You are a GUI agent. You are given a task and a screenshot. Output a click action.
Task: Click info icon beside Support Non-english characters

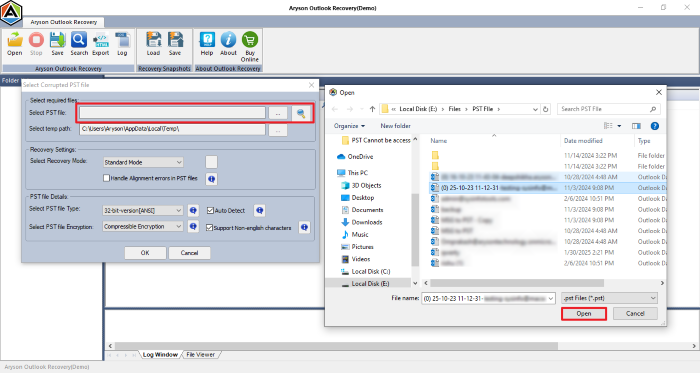304,227
